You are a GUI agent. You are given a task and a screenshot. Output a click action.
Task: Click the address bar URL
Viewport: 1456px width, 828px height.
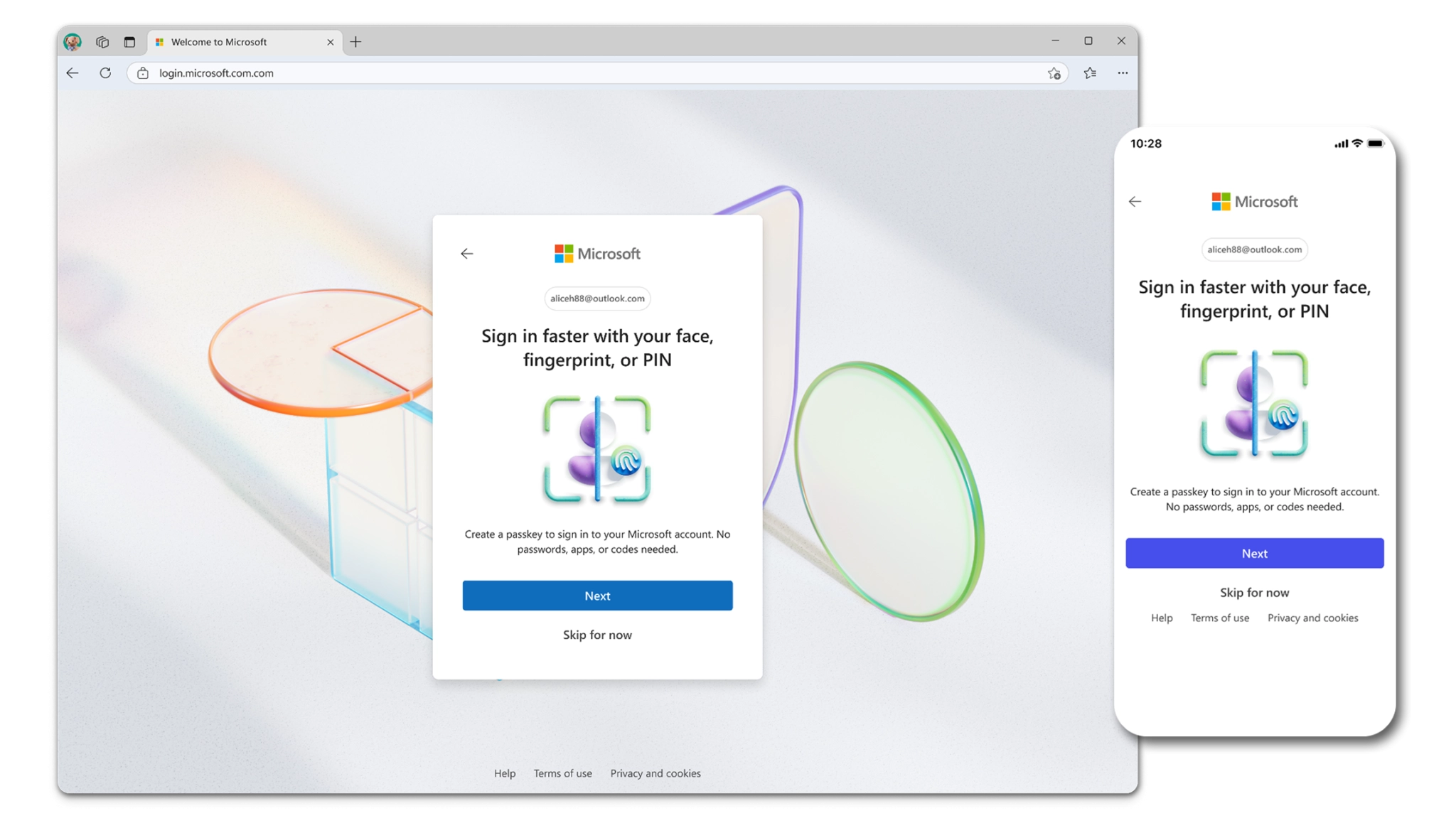click(216, 73)
